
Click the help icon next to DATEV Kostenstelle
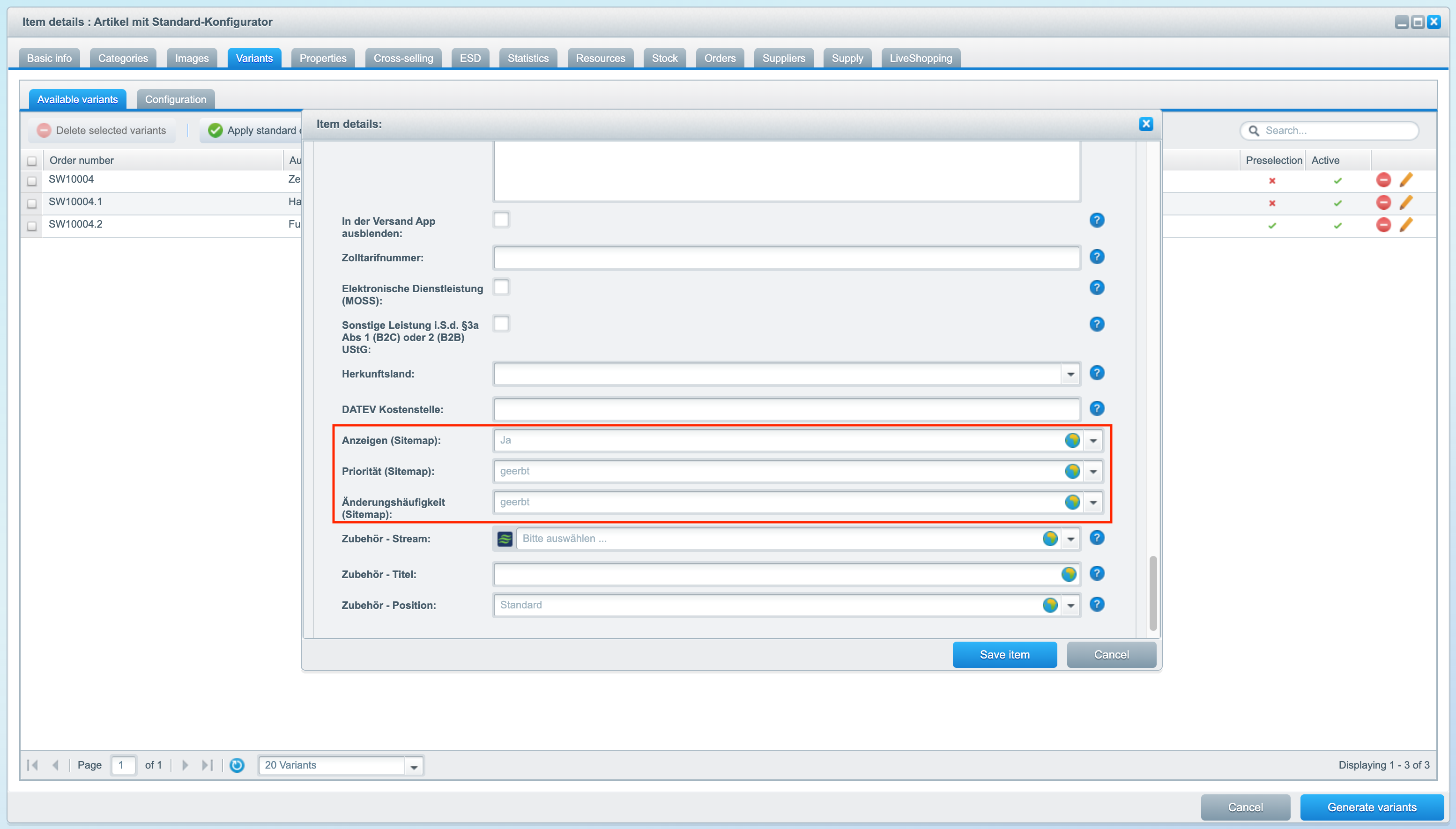pyautogui.click(x=1097, y=409)
